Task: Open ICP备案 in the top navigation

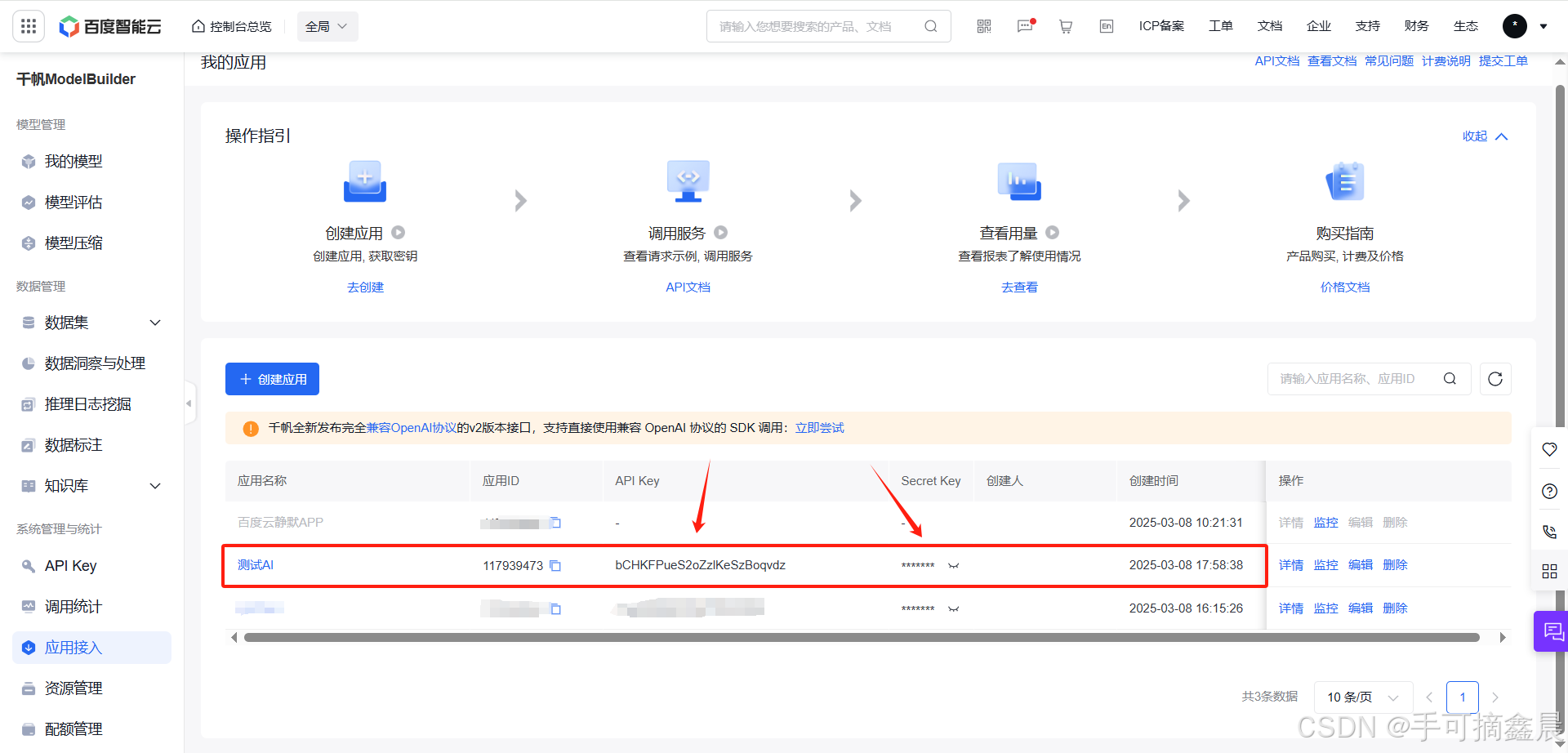Action: (x=1161, y=26)
